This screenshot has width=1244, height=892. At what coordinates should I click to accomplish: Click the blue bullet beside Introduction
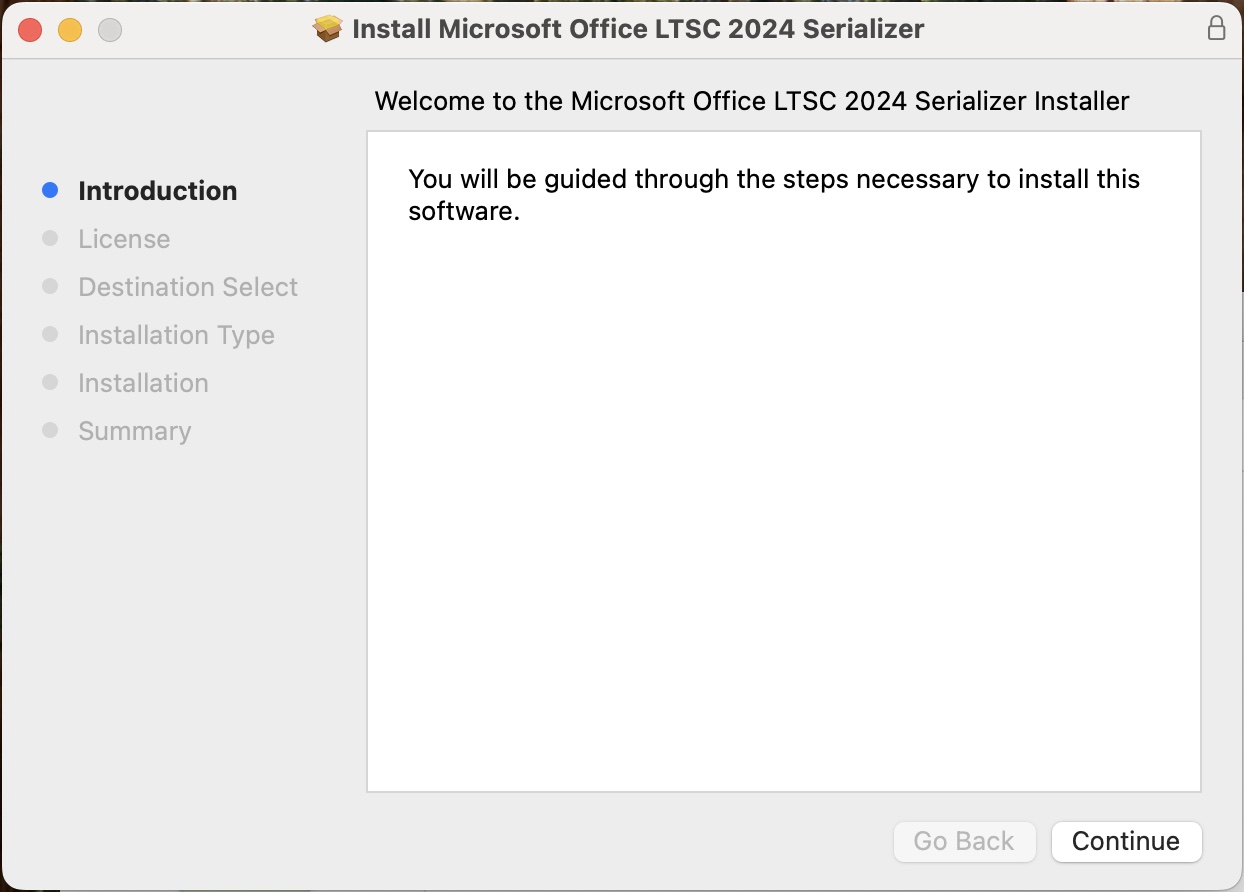[50, 190]
